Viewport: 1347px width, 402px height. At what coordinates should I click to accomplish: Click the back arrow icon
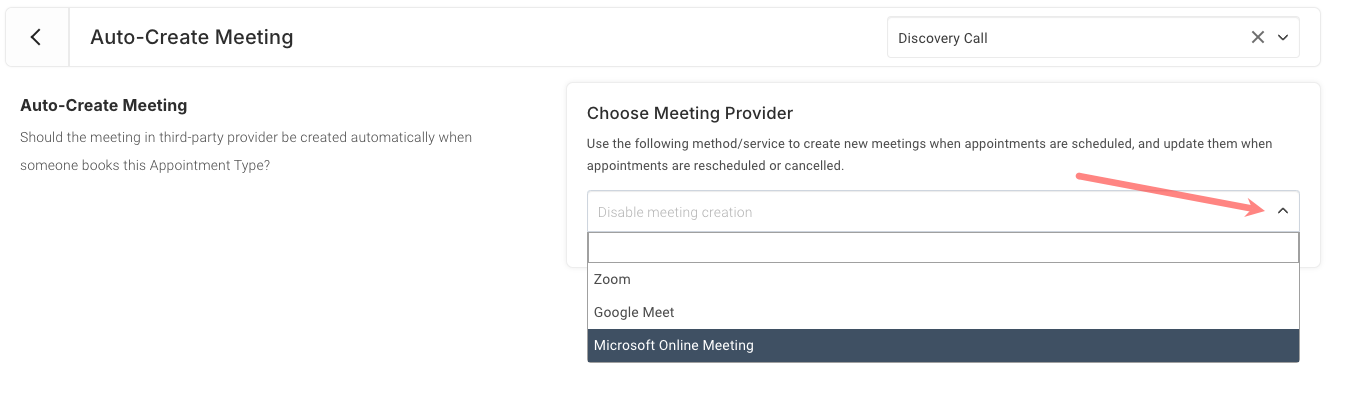tap(36, 38)
